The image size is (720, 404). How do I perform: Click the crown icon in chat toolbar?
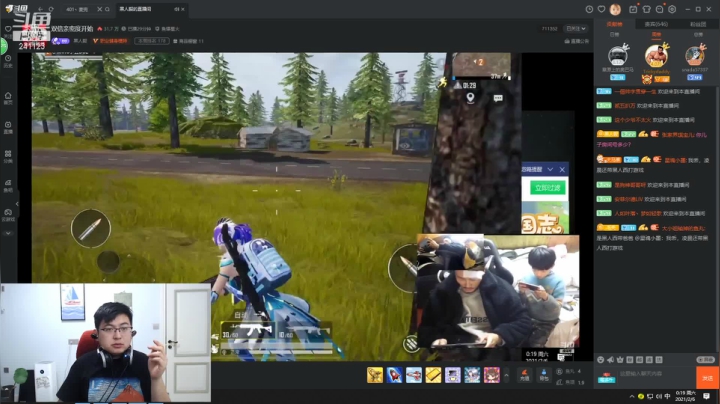(620, 360)
